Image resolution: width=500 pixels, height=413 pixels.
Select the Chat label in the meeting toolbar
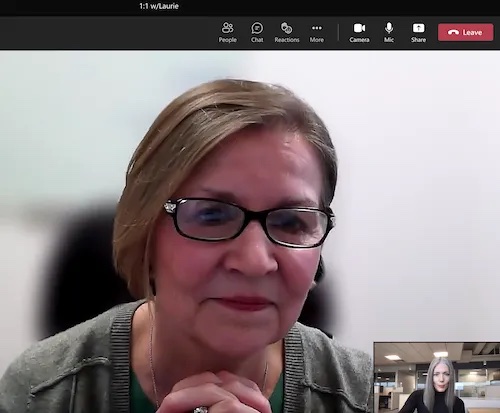[x=257, y=40]
